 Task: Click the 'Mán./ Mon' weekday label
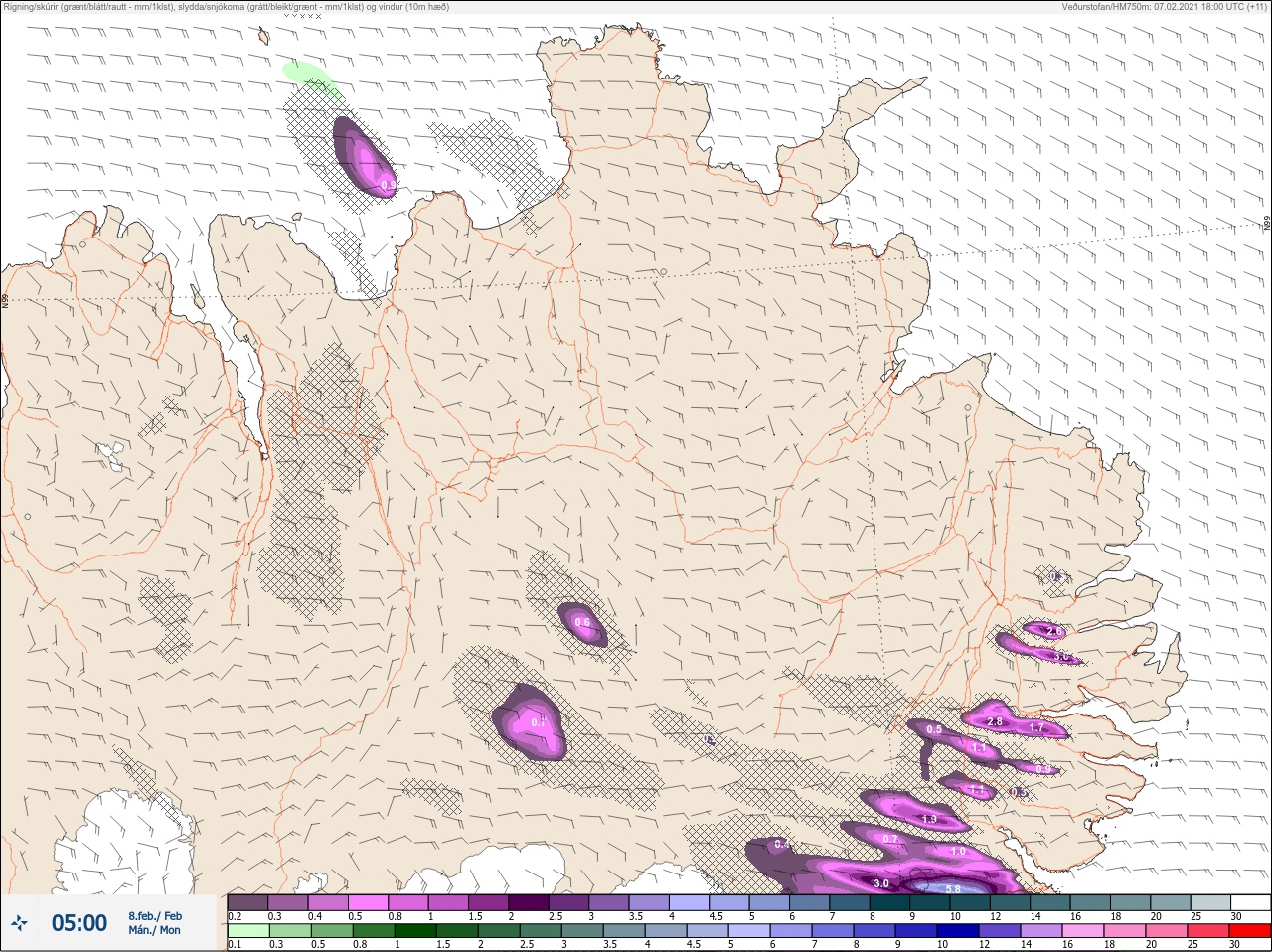[155, 930]
